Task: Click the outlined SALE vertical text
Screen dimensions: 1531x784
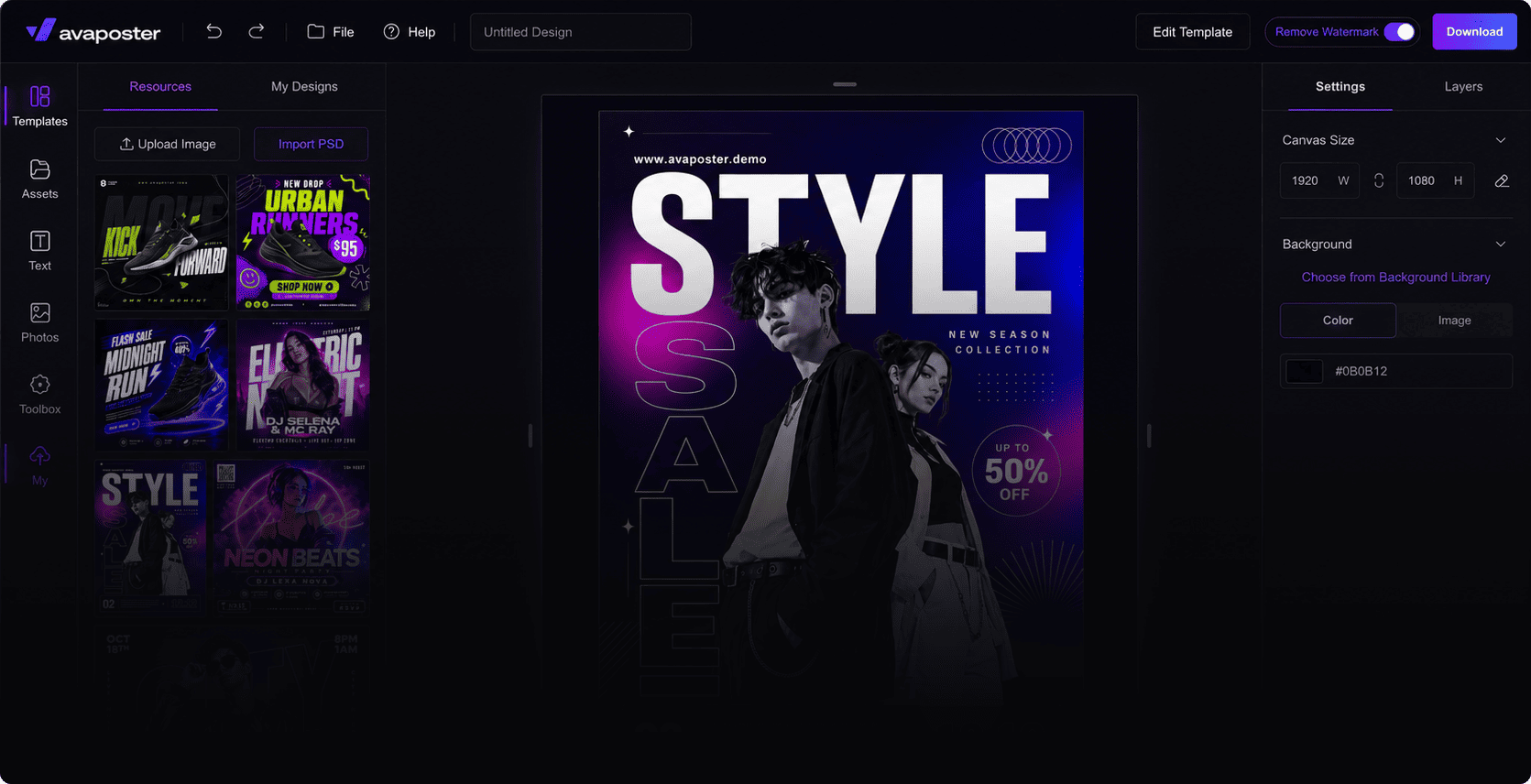Action: (684, 508)
